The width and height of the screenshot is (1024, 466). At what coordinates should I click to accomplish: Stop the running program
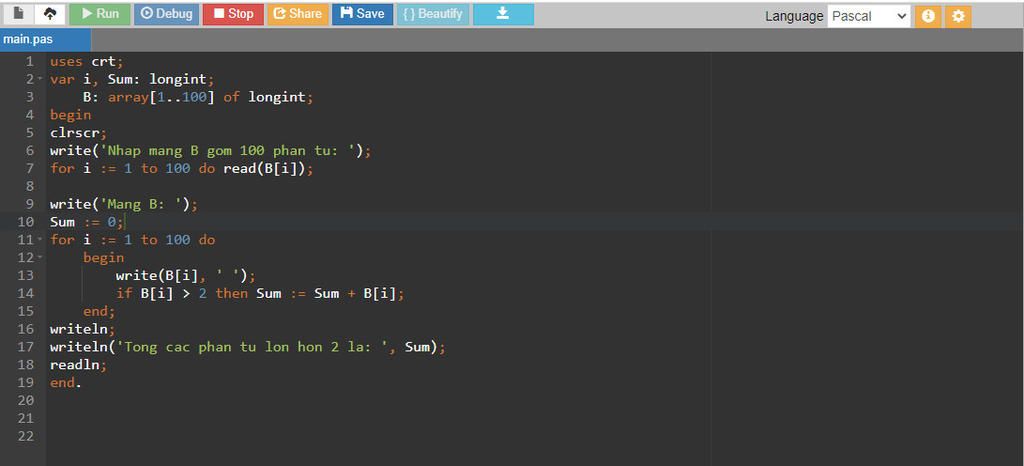point(233,14)
